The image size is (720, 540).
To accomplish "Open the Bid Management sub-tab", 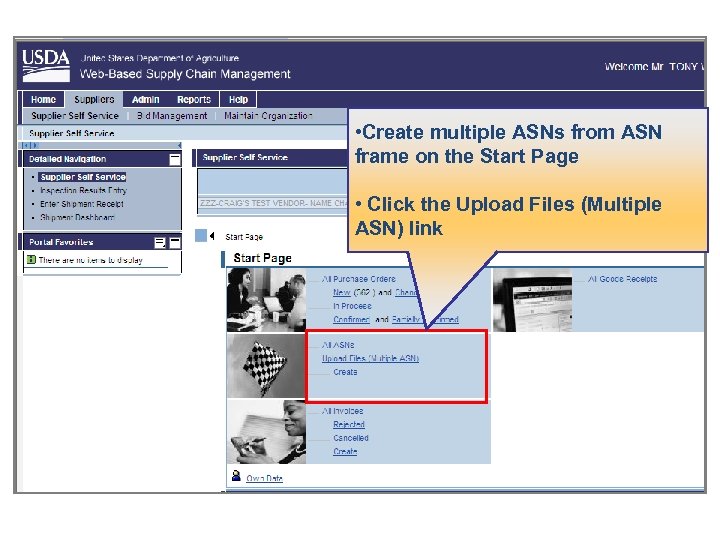I will [x=172, y=116].
